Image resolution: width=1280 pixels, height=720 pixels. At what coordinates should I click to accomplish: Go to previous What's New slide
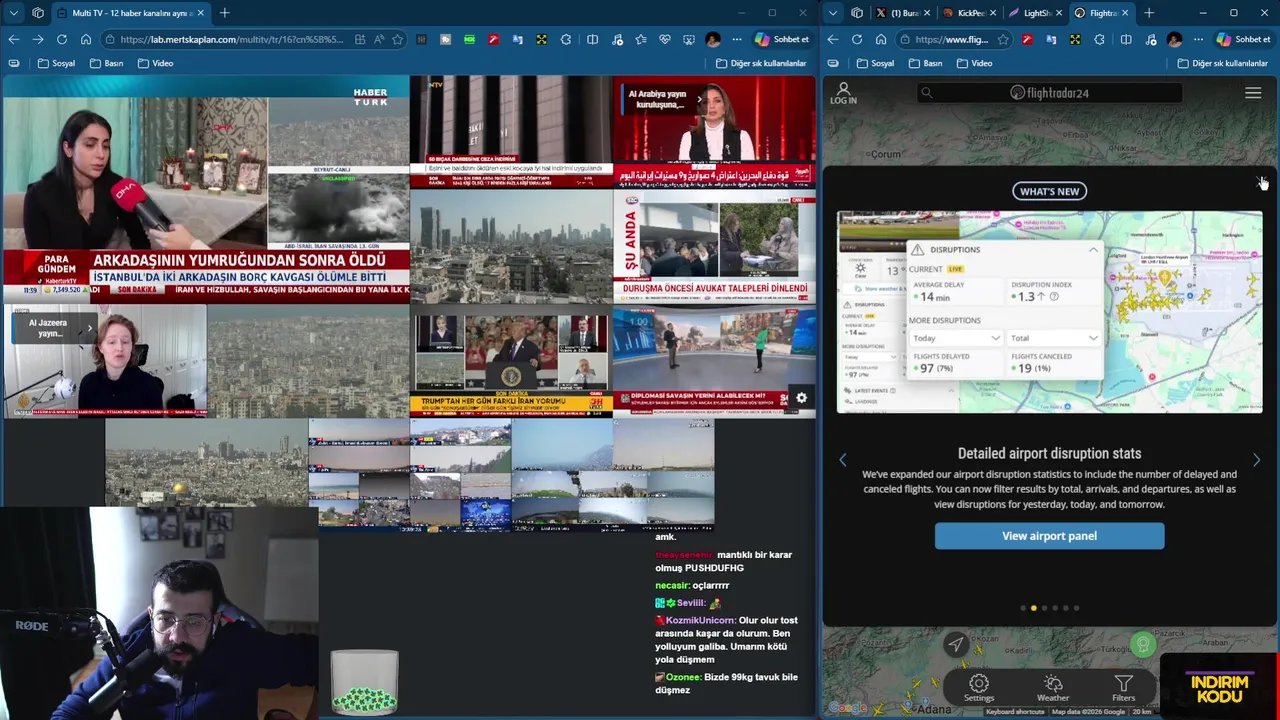click(842, 460)
